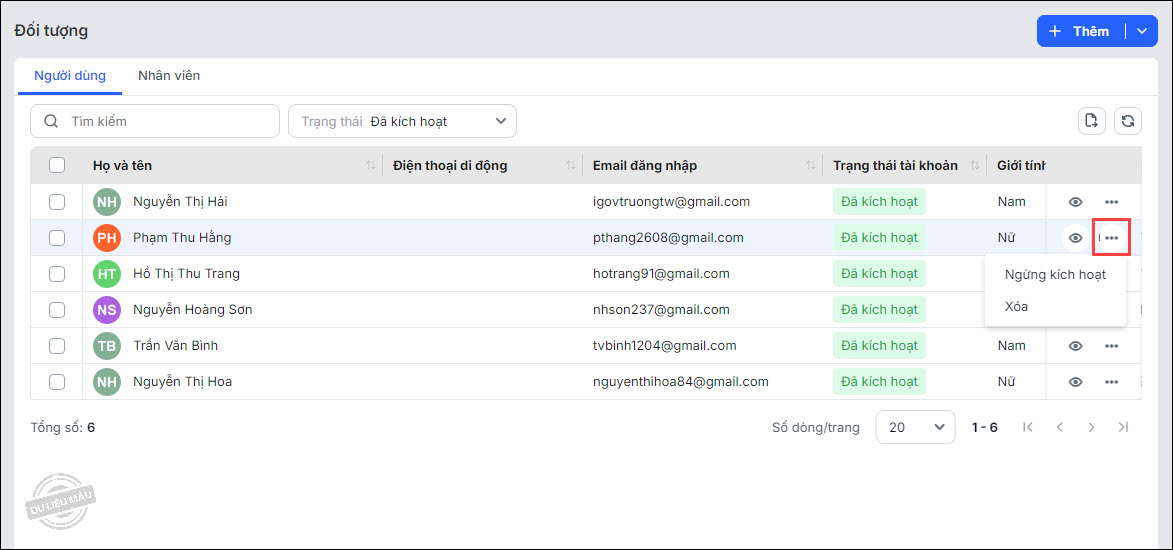Select Xóa in the context menu
This screenshot has height=550, width=1173.
point(1016,306)
